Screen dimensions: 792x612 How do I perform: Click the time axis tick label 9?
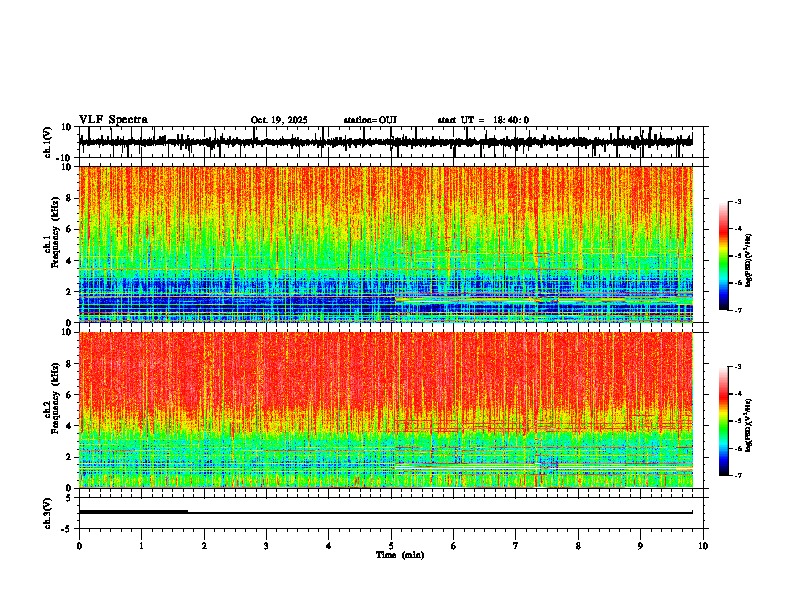(640, 546)
